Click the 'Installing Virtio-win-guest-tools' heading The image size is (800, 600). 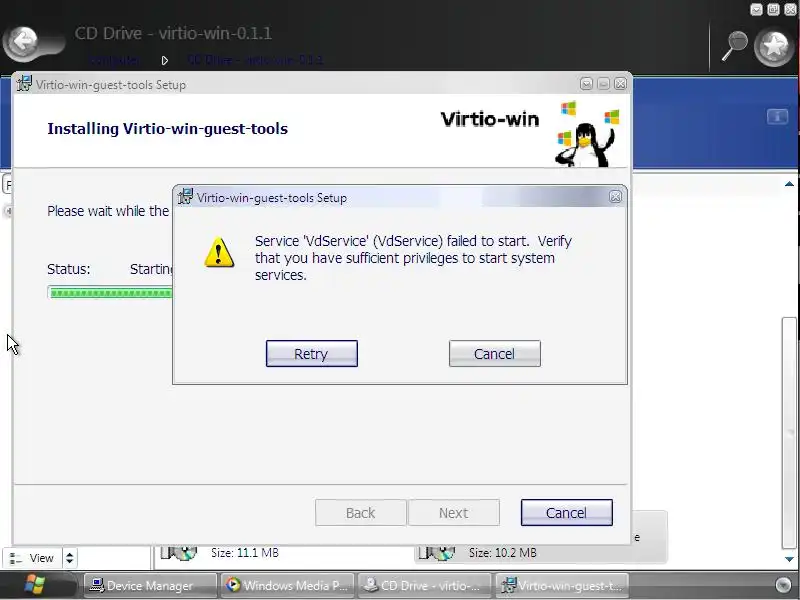tap(167, 129)
